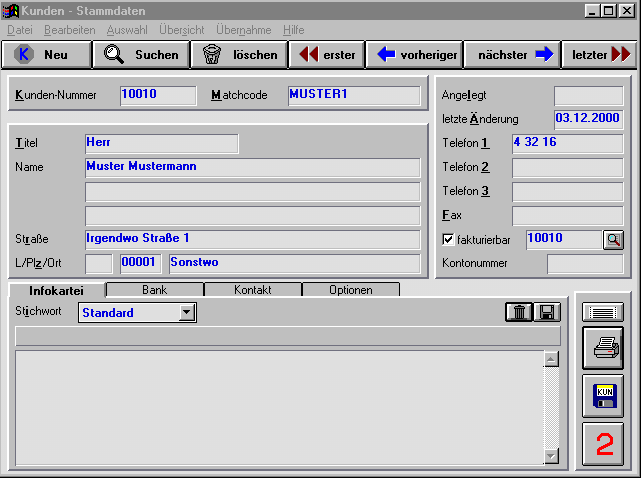Expand the Stichwort Standard dropdown
The height and width of the screenshot is (478, 641).
coord(187,313)
